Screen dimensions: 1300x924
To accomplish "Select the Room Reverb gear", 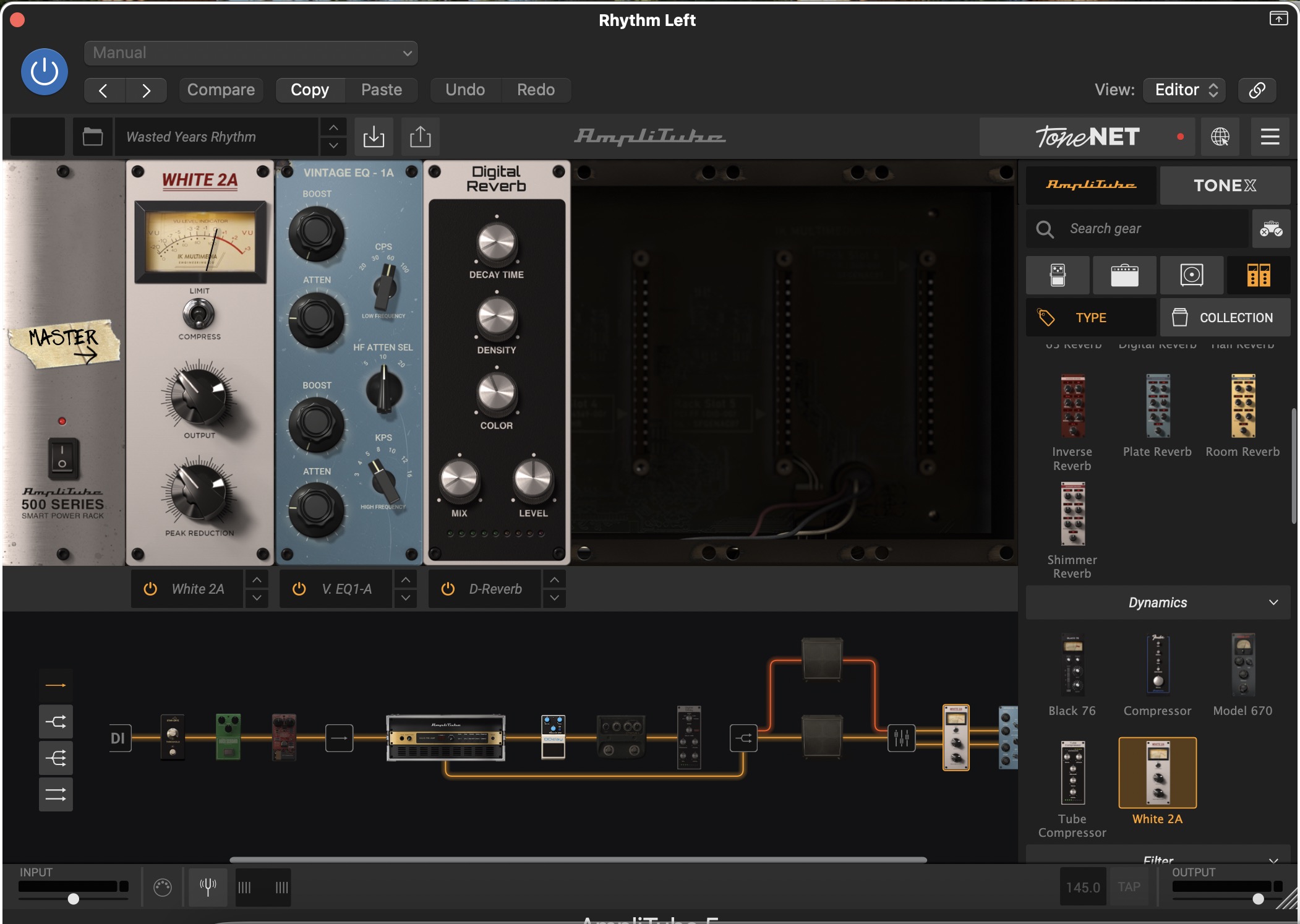I will tap(1242, 416).
